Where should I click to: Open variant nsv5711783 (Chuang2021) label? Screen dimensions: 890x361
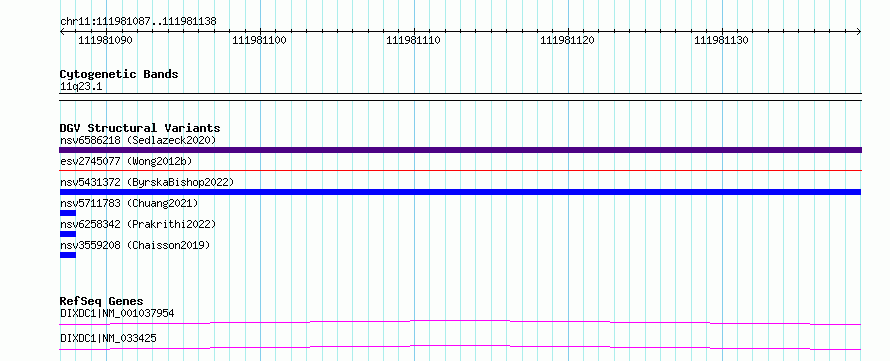click(x=129, y=203)
